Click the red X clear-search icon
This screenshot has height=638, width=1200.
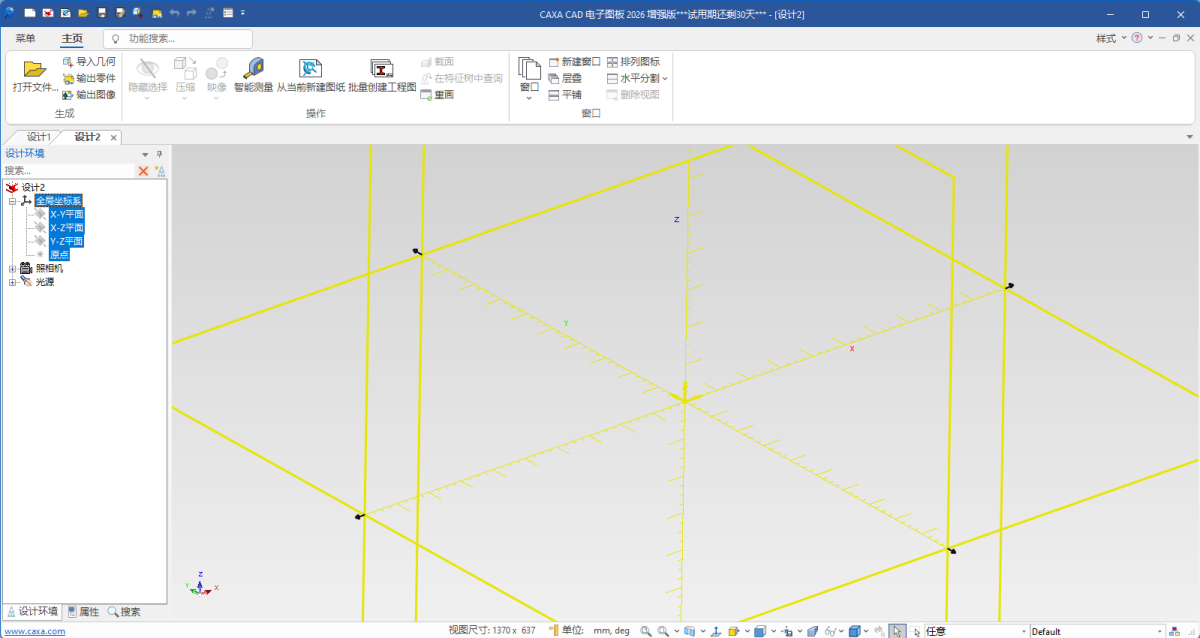(143, 171)
